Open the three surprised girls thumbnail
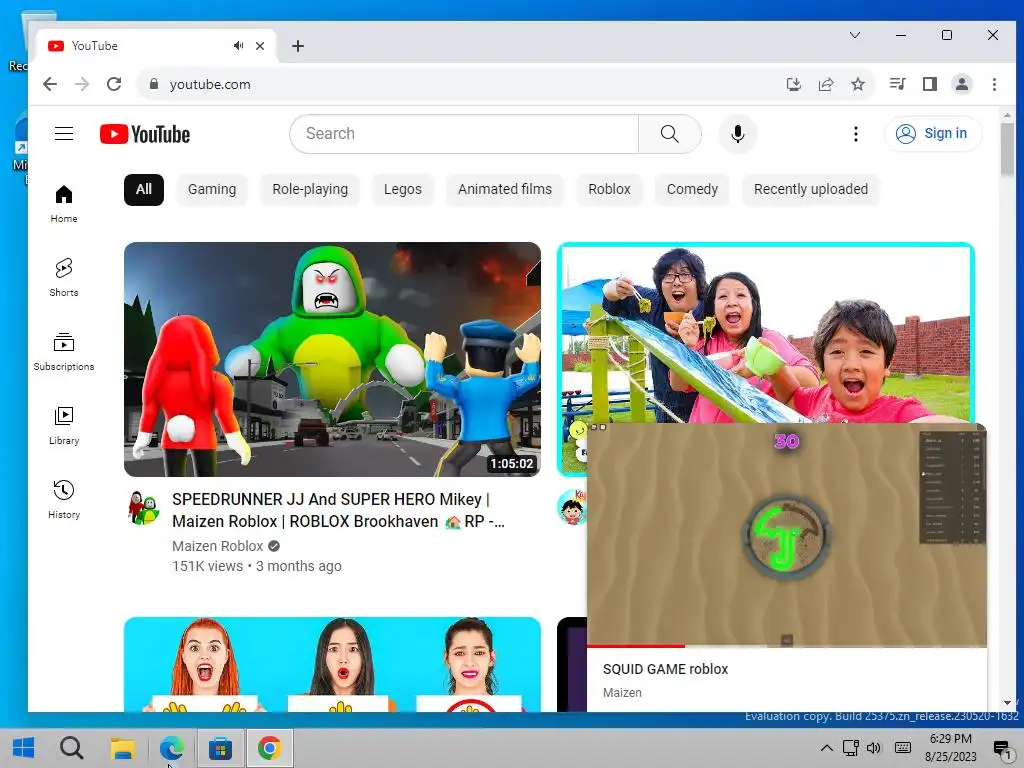The width and height of the screenshot is (1024, 768). coord(332,664)
